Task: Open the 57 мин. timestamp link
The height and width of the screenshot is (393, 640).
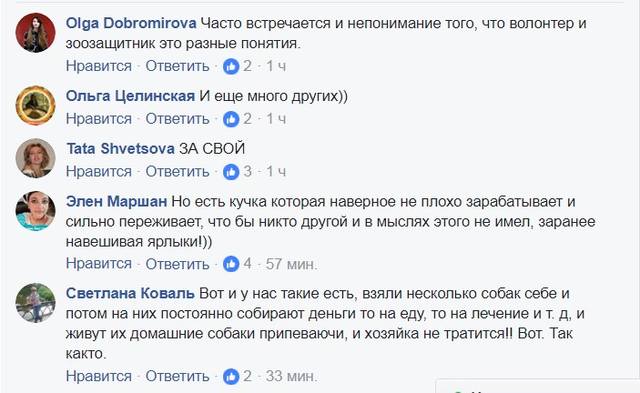Action: [x=291, y=264]
